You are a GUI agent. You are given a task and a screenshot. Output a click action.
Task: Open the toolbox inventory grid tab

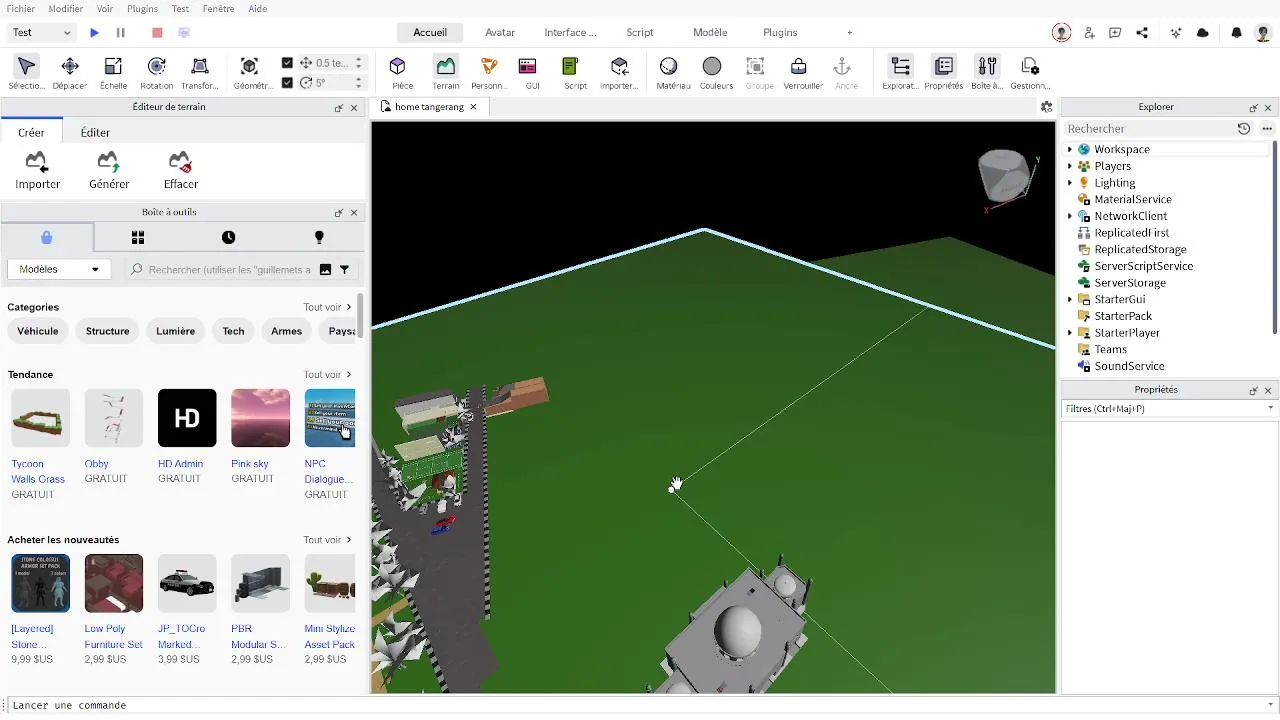(x=138, y=237)
